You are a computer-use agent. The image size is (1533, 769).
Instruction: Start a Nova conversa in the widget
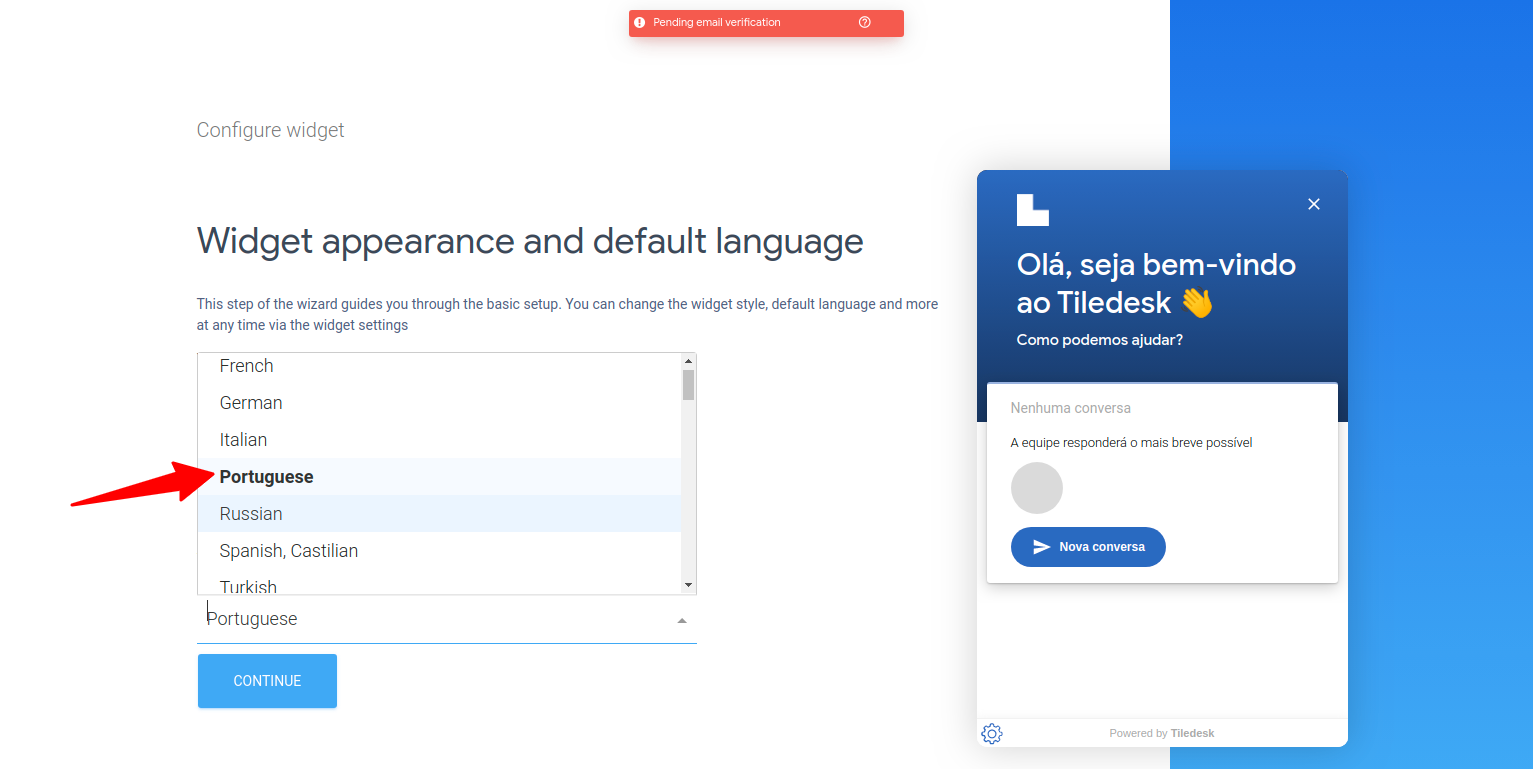[1088, 547]
